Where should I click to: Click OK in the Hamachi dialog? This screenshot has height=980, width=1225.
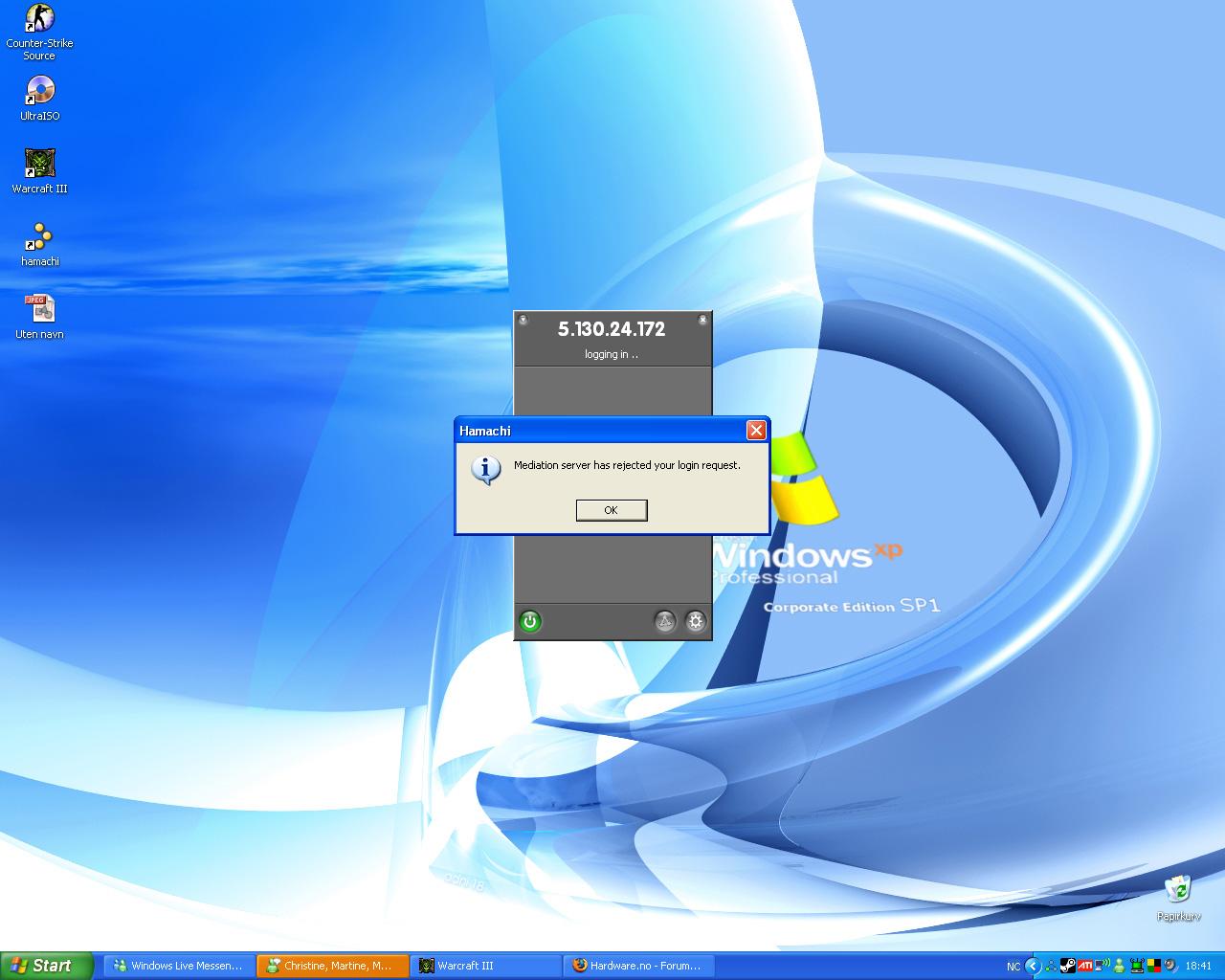612,510
